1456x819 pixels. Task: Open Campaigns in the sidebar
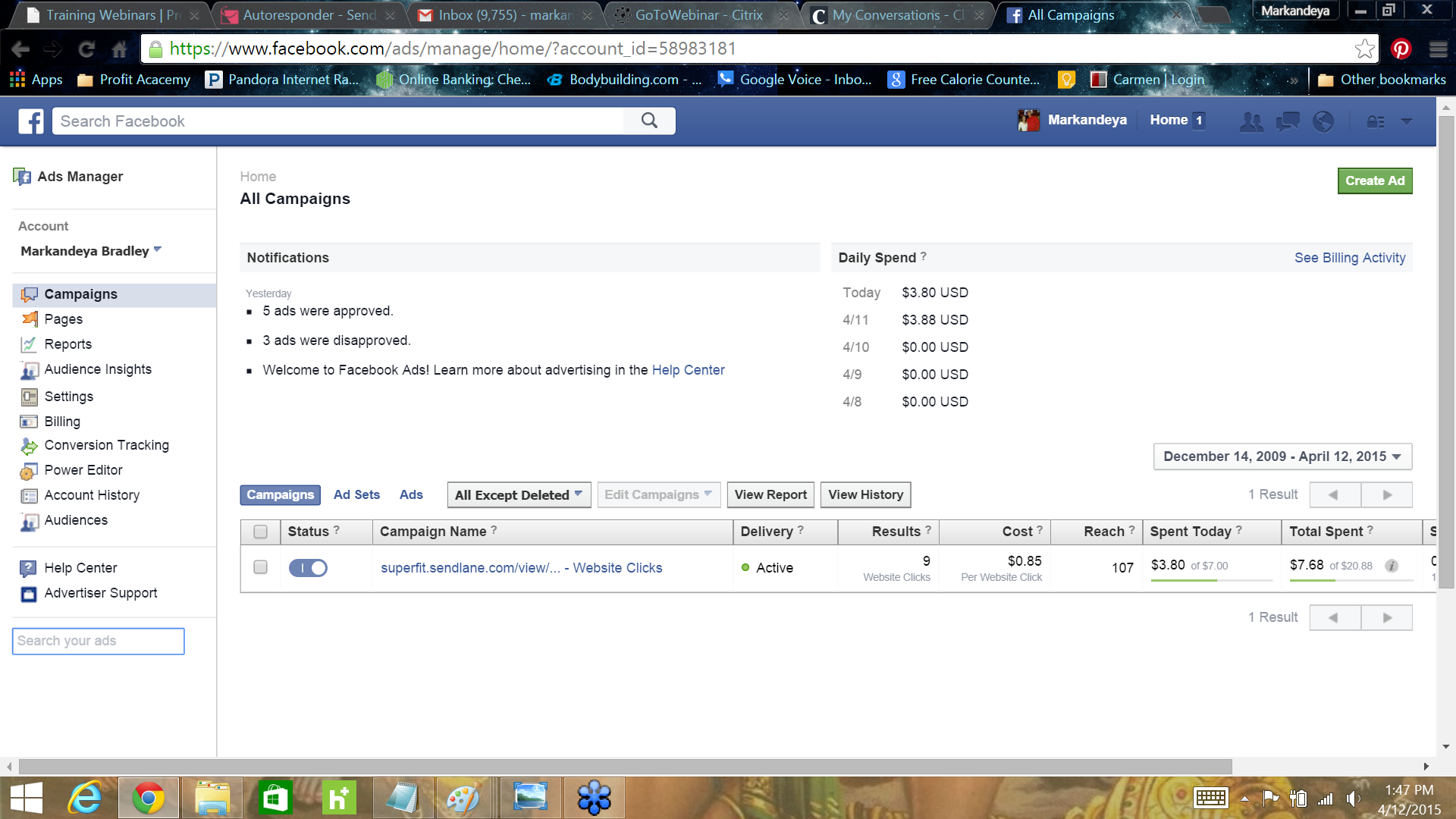pyautogui.click(x=115, y=294)
